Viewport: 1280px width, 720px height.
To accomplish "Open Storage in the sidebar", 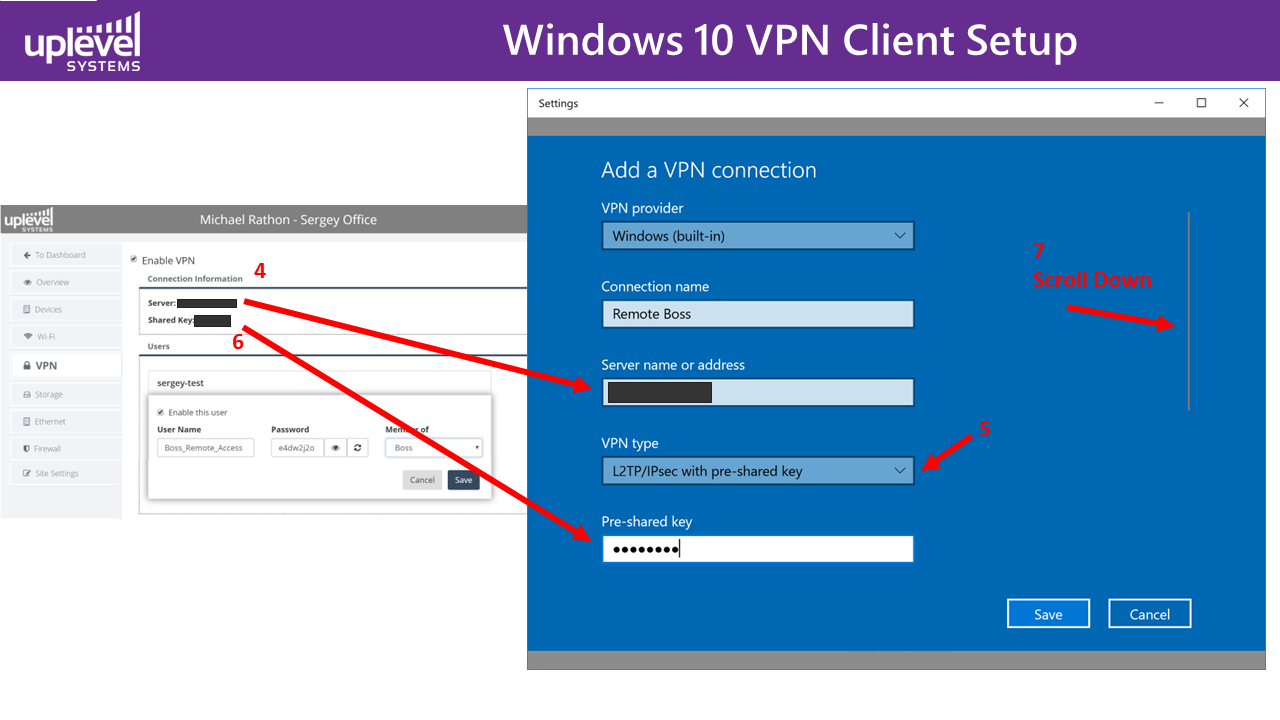I will (x=66, y=394).
